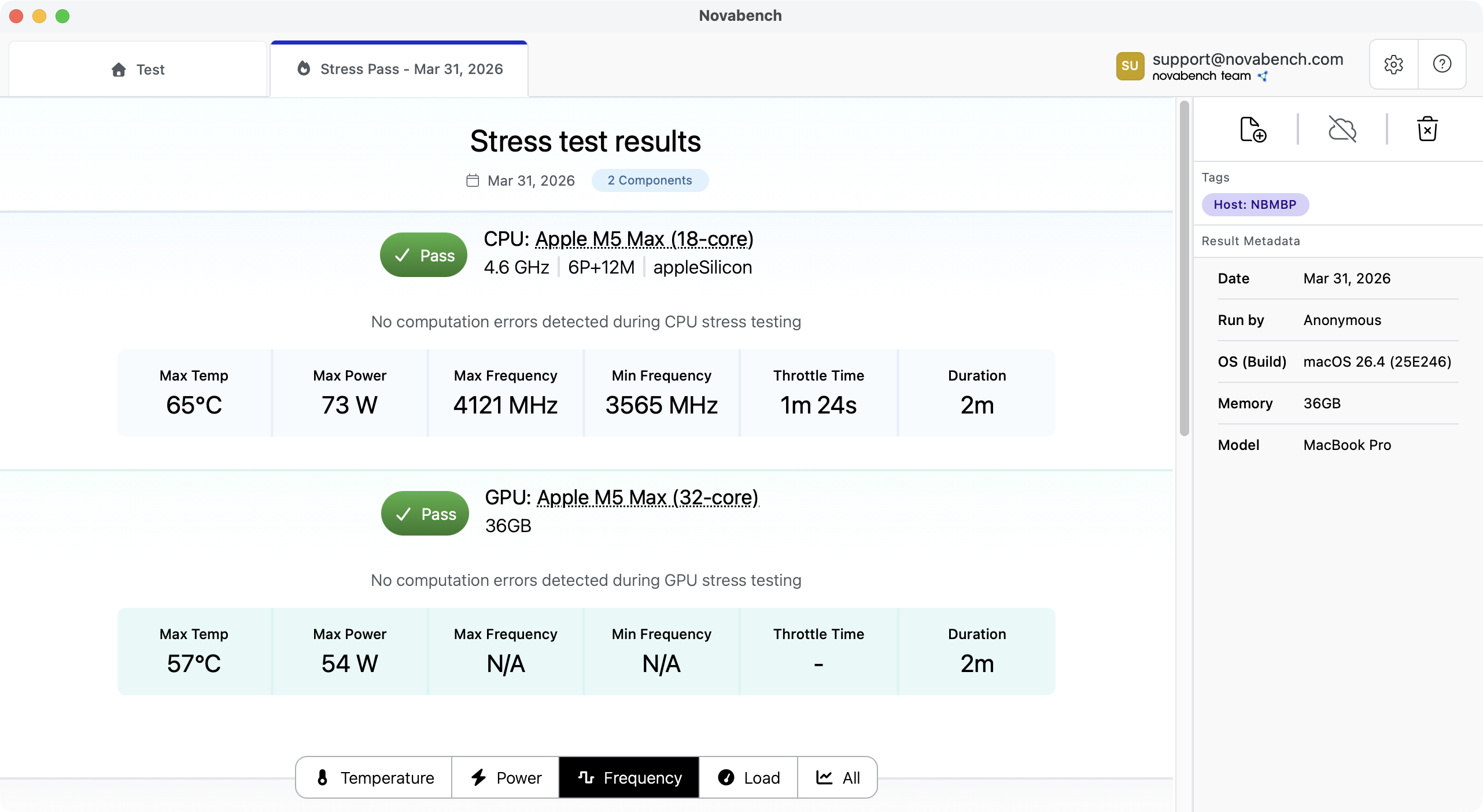This screenshot has height=812, width=1483.
Task: Open Apple M5 Max (32-core) GPU details
Action: pyautogui.click(x=647, y=497)
